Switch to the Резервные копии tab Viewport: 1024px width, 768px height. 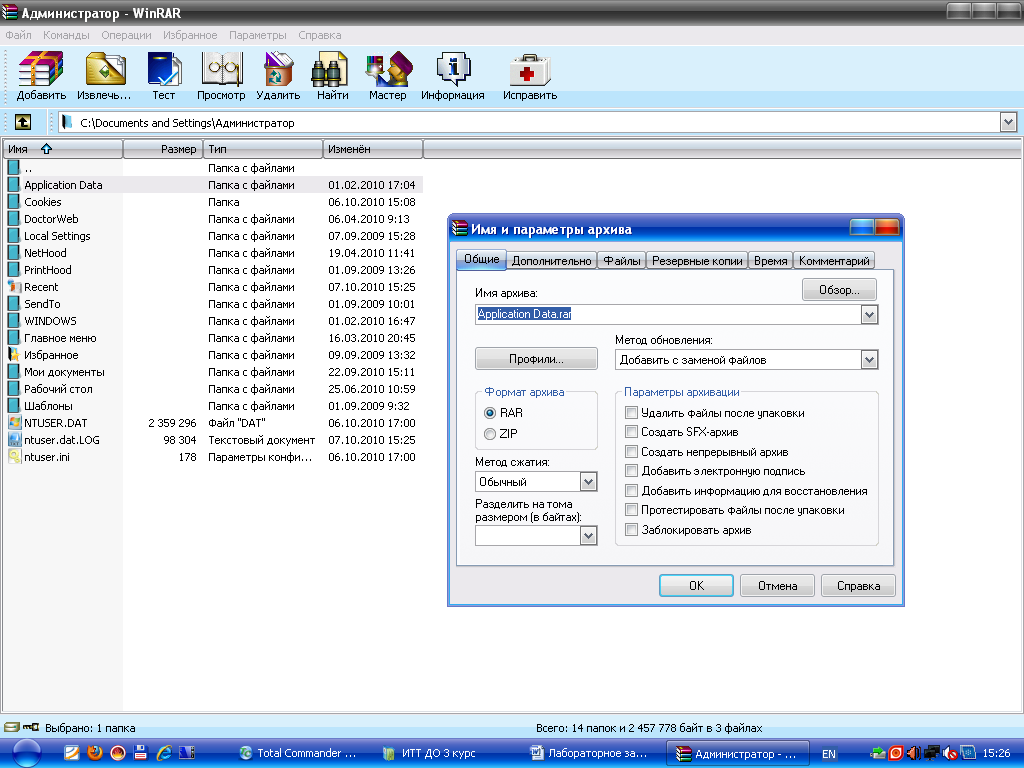coord(697,261)
